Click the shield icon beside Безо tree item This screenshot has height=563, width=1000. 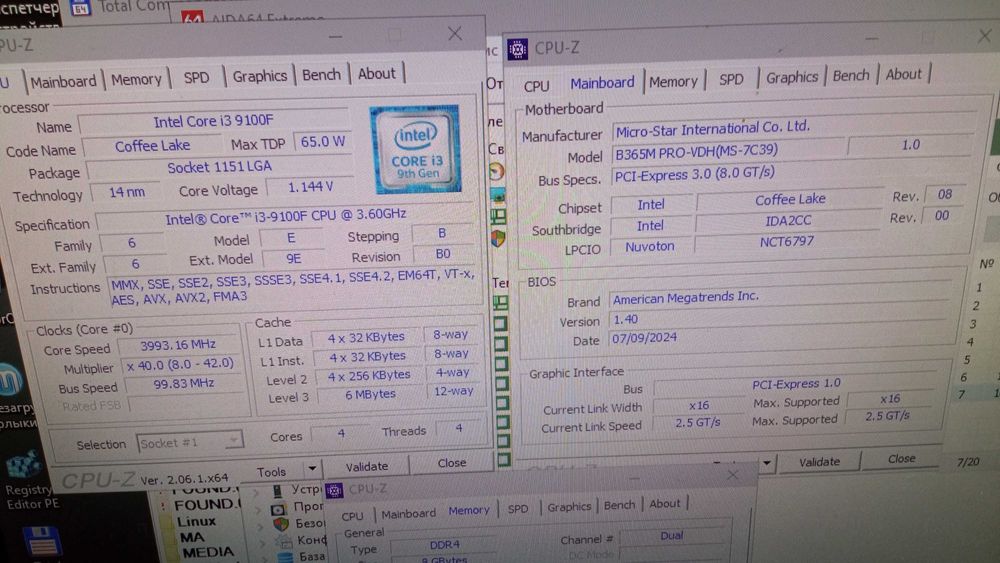click(x=281, y=525)
